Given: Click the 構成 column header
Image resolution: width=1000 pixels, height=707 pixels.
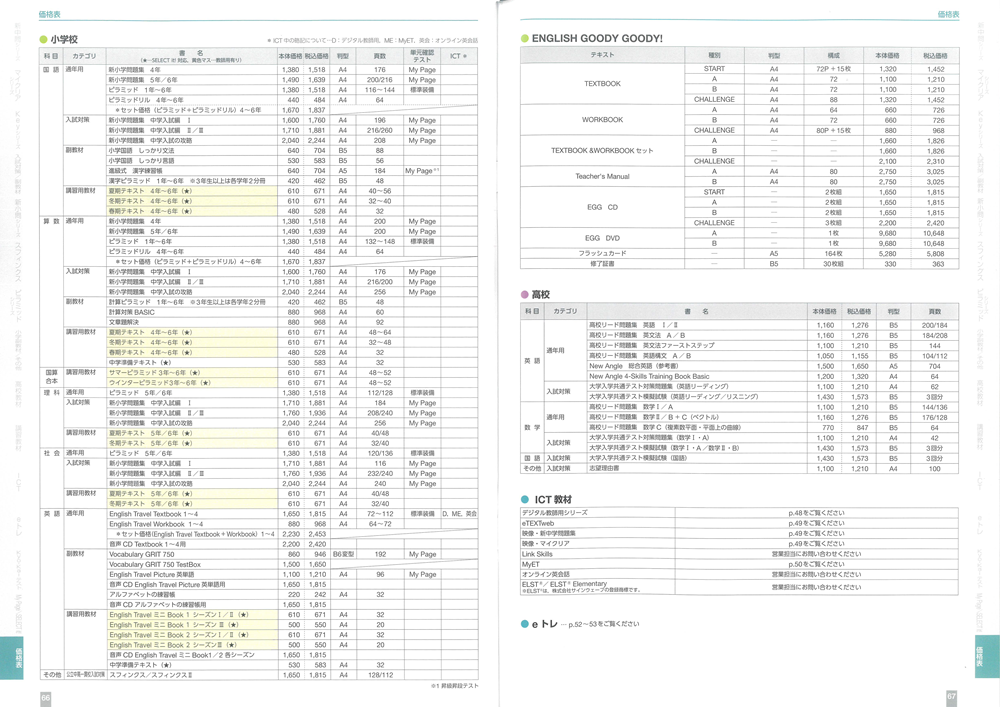Looking at the screenshot, I should click(x=833, y=55).
